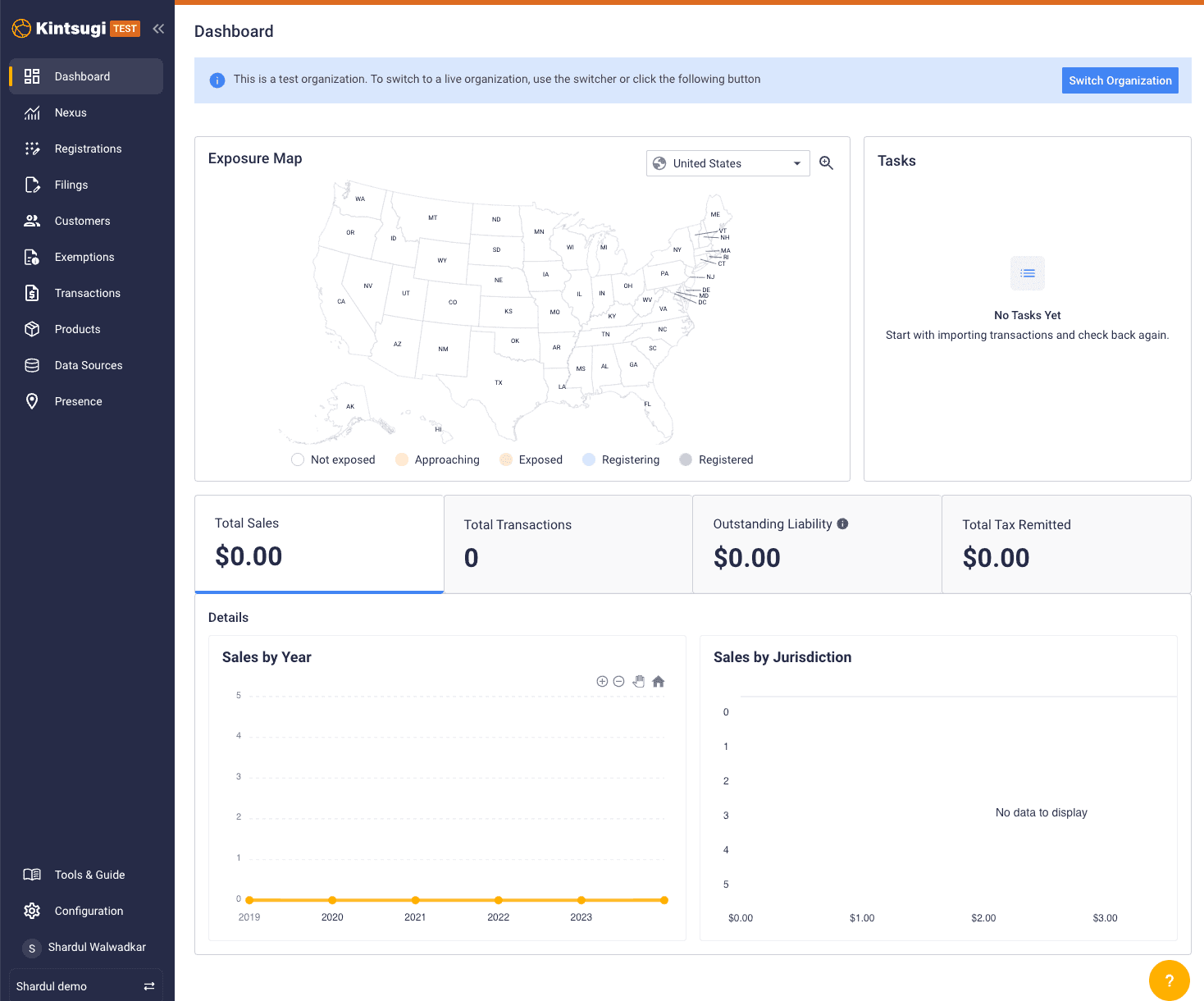This screenshot has width=1204, height=1001.
Task: Click the 'No Tasks Yet' heading
Action: tap(1028, 315)
